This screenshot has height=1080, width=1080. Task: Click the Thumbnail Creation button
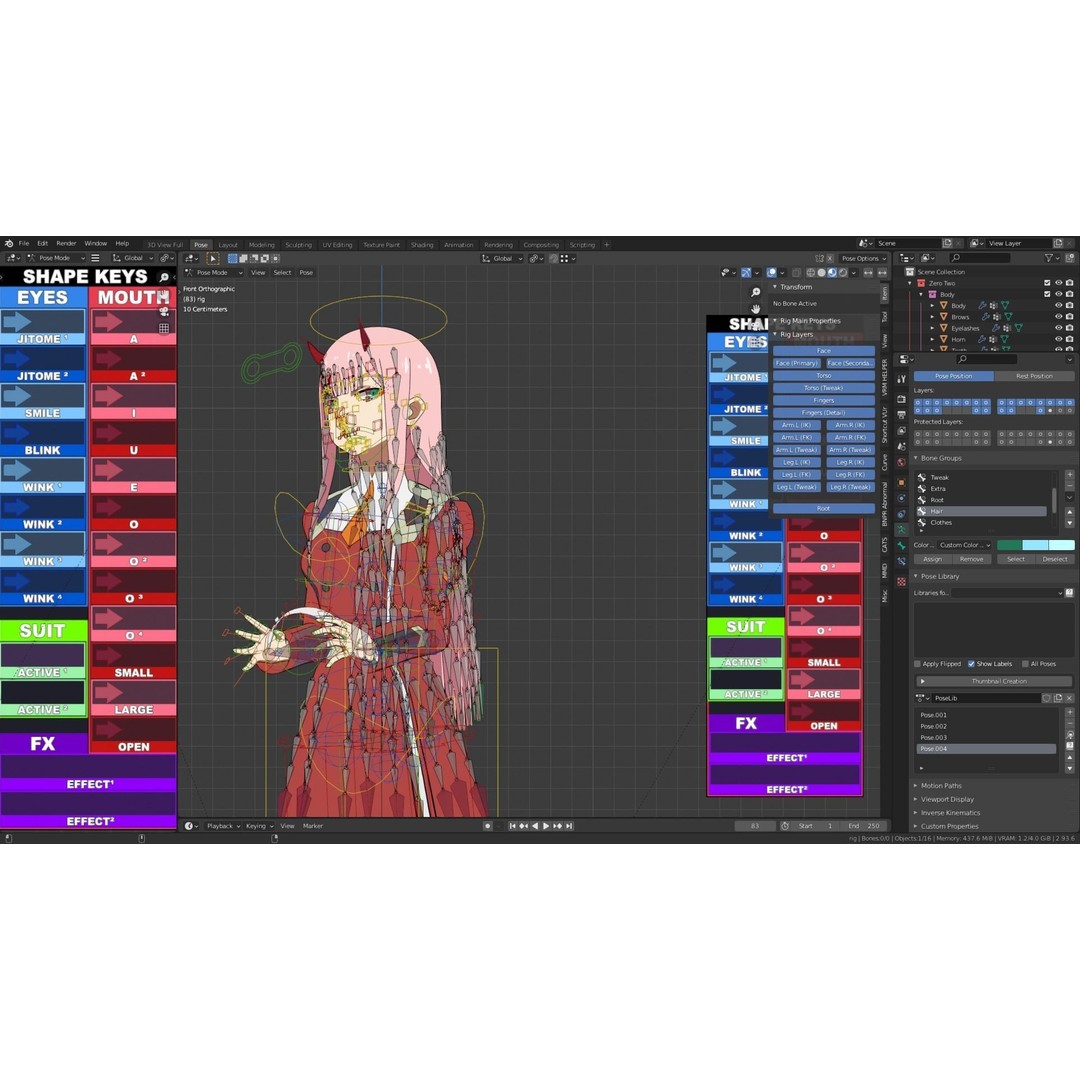tap(993, 681)
